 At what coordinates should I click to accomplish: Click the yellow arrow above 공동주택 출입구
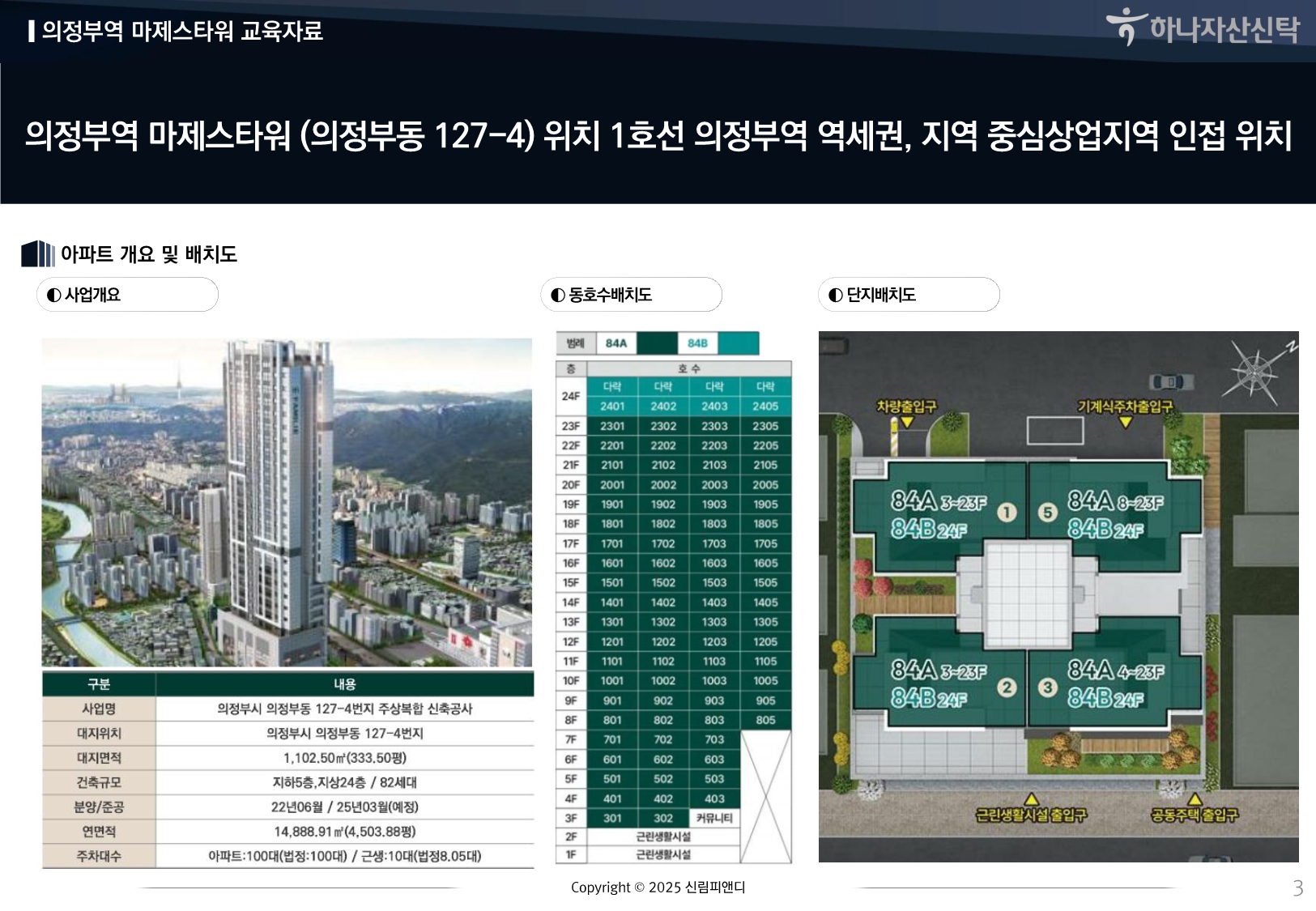click(1195, 799)
